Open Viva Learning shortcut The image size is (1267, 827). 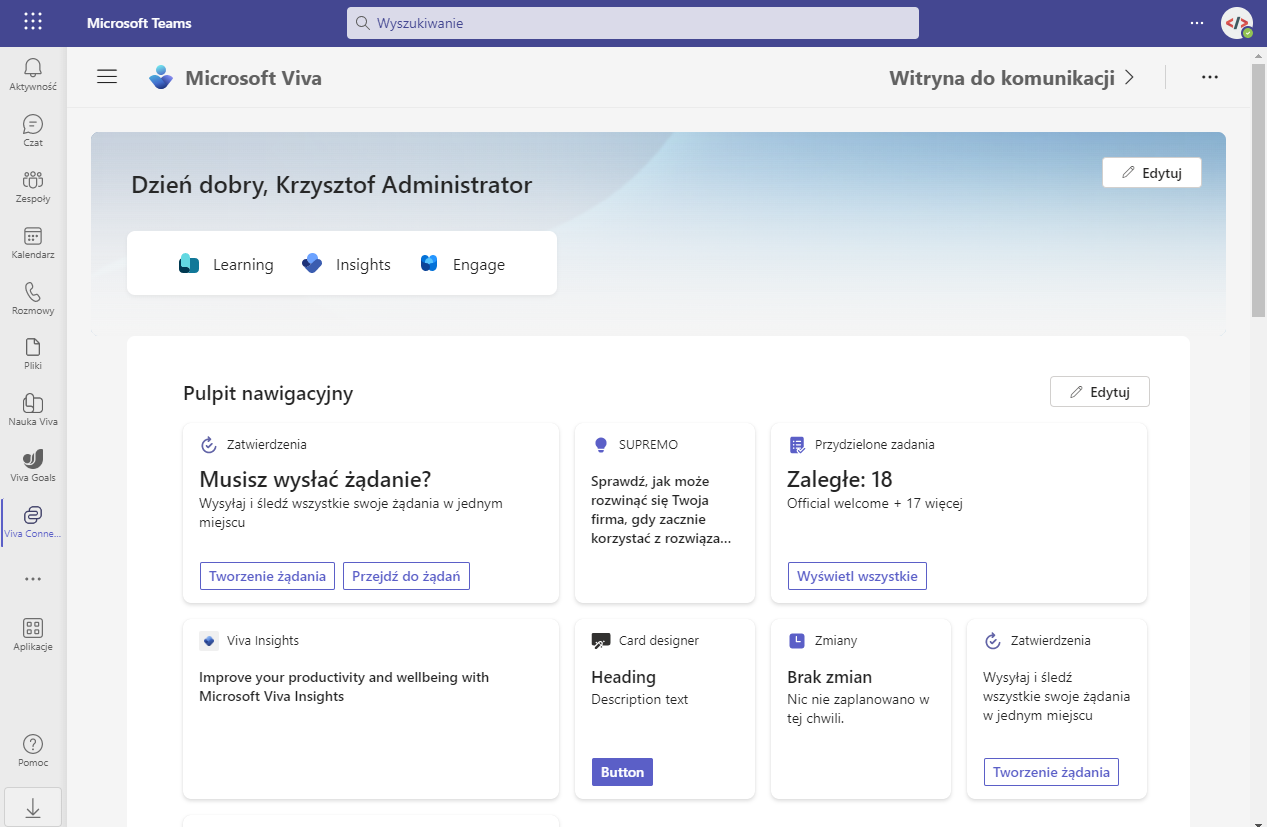pyautogui.click(x=225, y=264)
